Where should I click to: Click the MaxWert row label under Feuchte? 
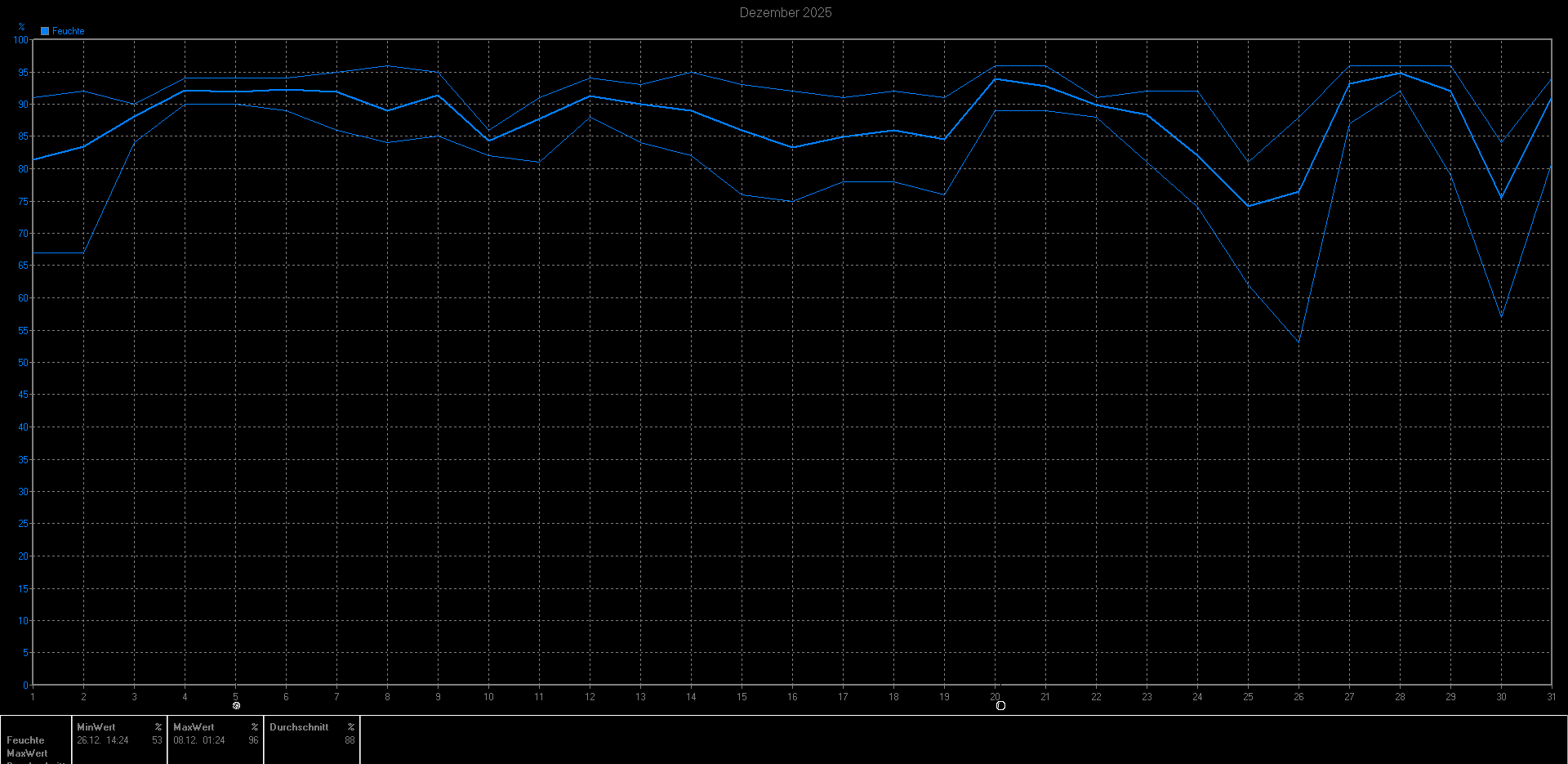click(27, 753)
